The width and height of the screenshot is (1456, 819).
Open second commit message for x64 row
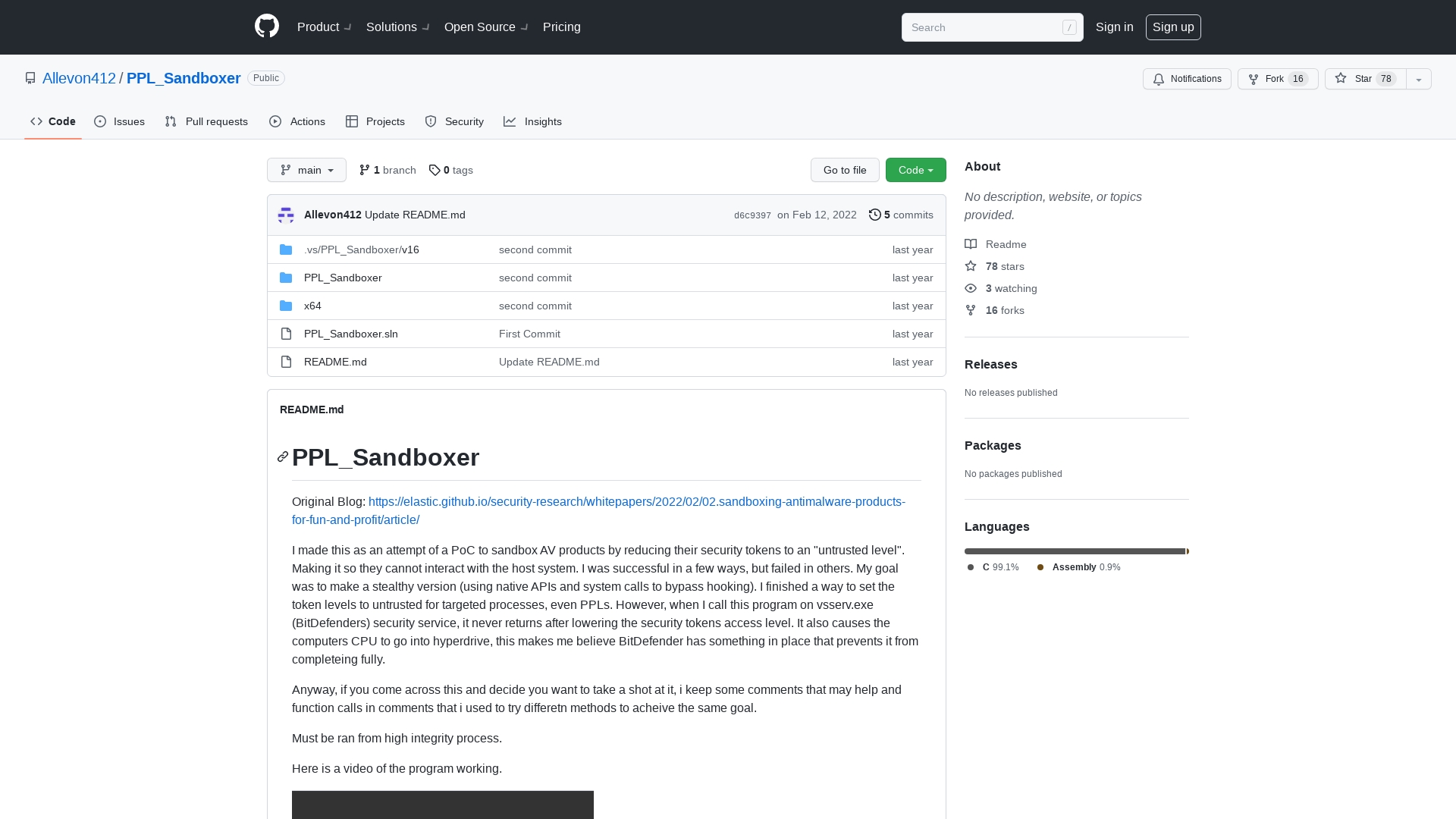coord(535,306)
